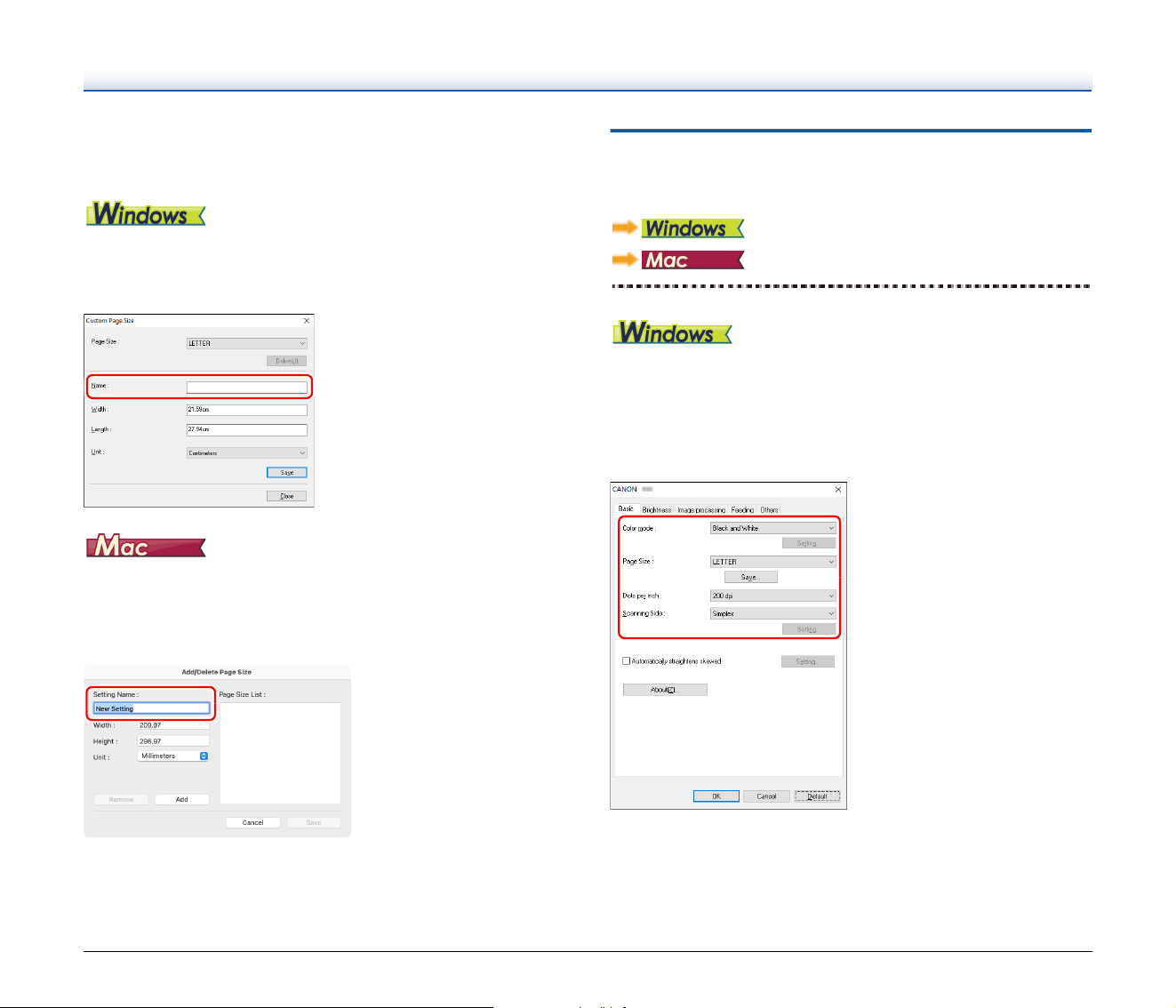Screen dimensions: 1176x1008
Task: Click the Setting Name field containing New Setting
Action: (x=151, y=708)
